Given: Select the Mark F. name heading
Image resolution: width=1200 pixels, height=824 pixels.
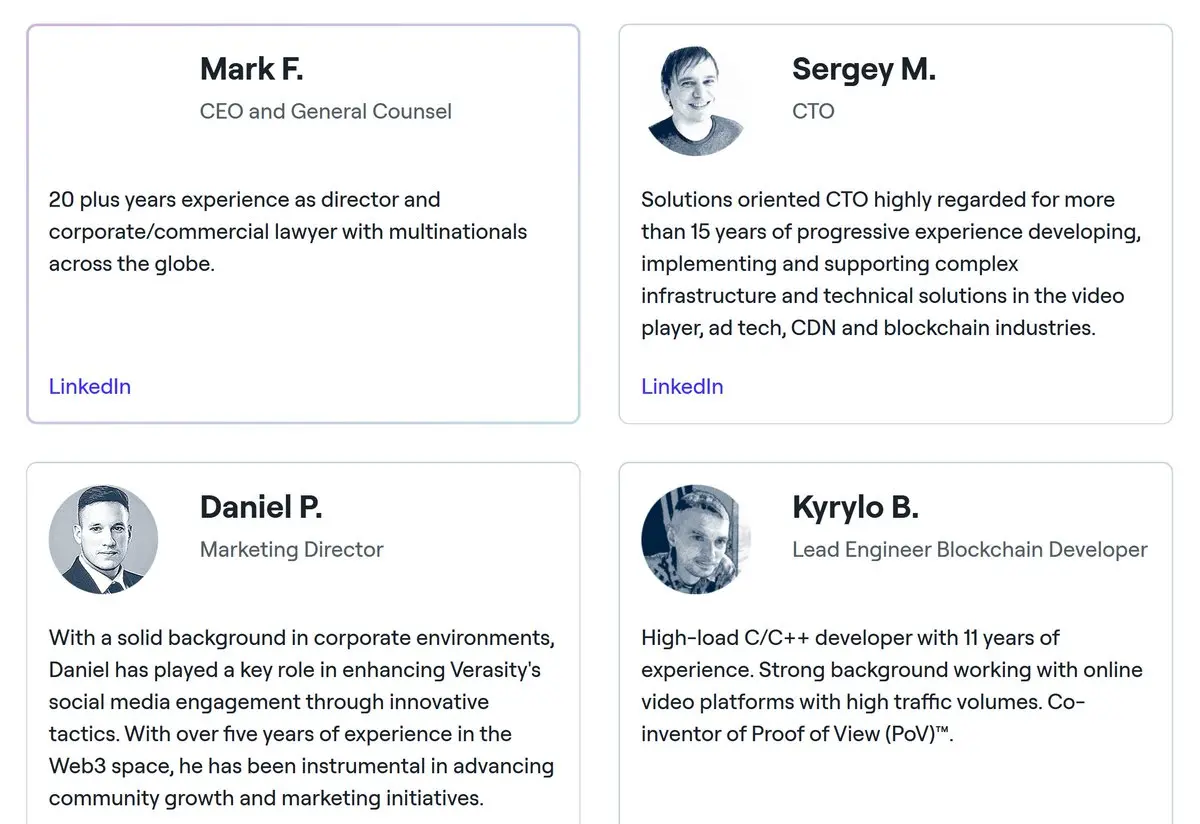Looking at the screenshot, I should pos(252,69).
